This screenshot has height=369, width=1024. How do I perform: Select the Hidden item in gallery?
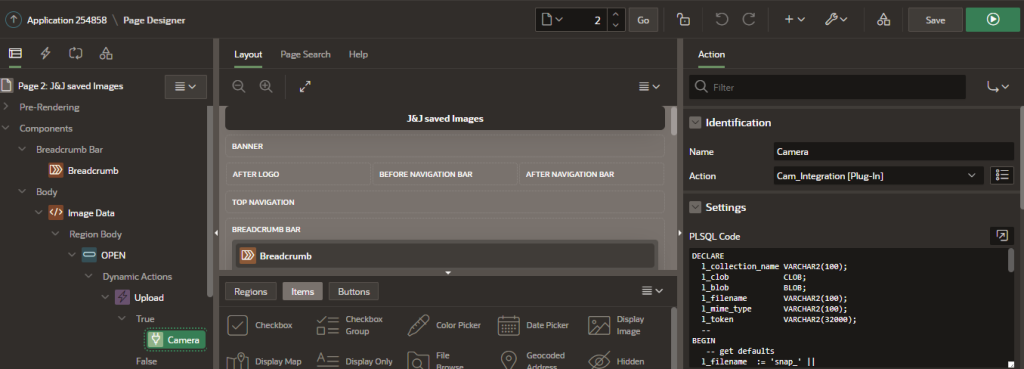tap(616, 361)
